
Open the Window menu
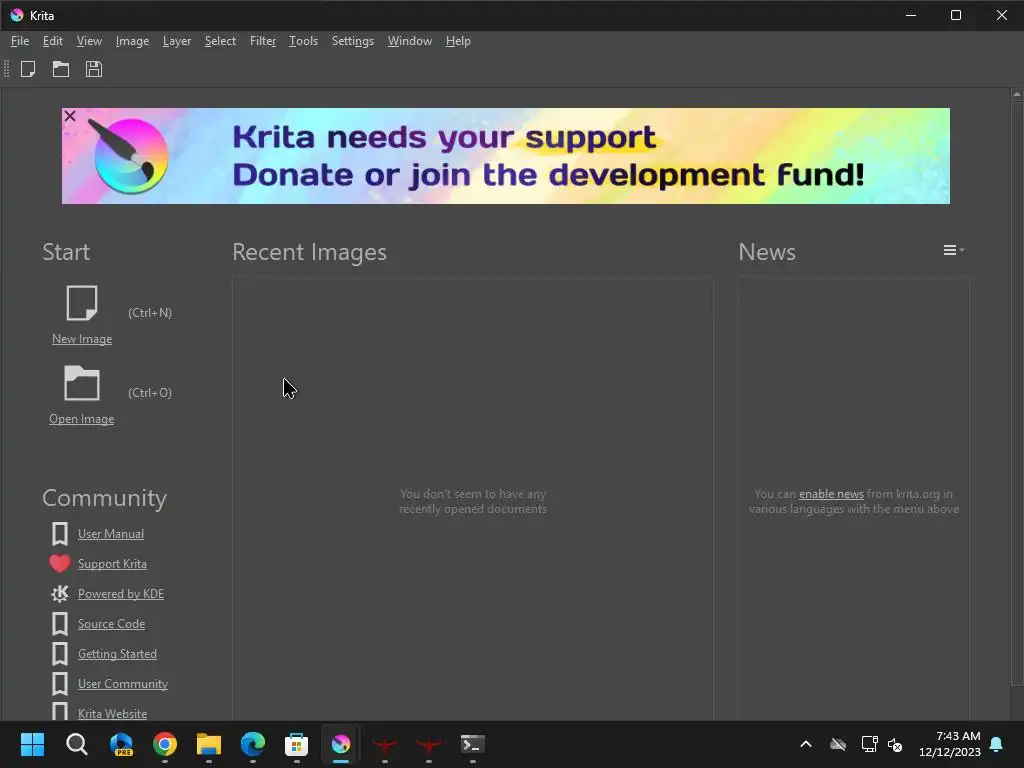[409, 41]
